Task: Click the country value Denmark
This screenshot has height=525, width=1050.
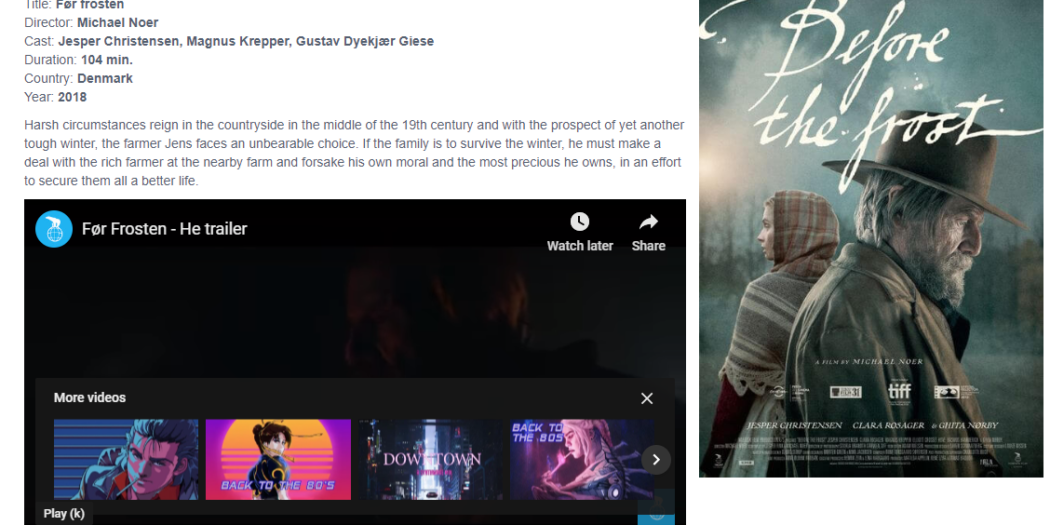Action: coord(105,79)
